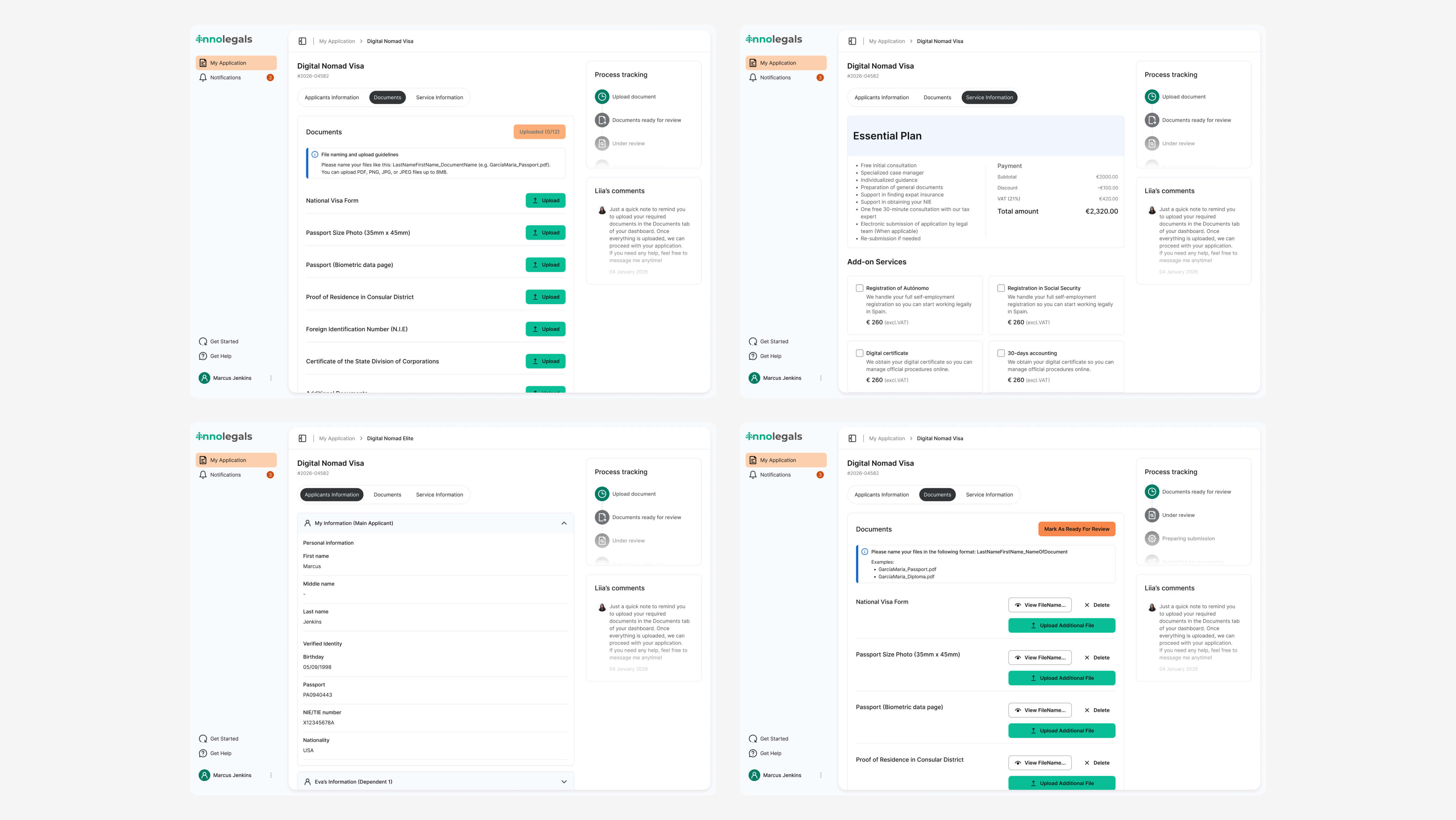Select the 30-days accounting checkbox
This screenshot has height=820, width=1456.
pos(1001,352)
